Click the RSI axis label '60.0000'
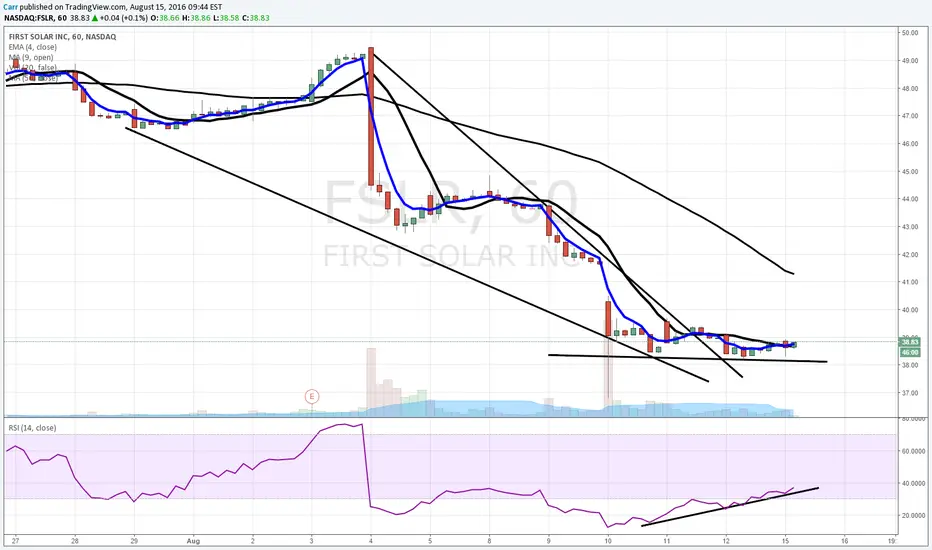932x550 pixels. pyautogui.click(x=913, y=451)
